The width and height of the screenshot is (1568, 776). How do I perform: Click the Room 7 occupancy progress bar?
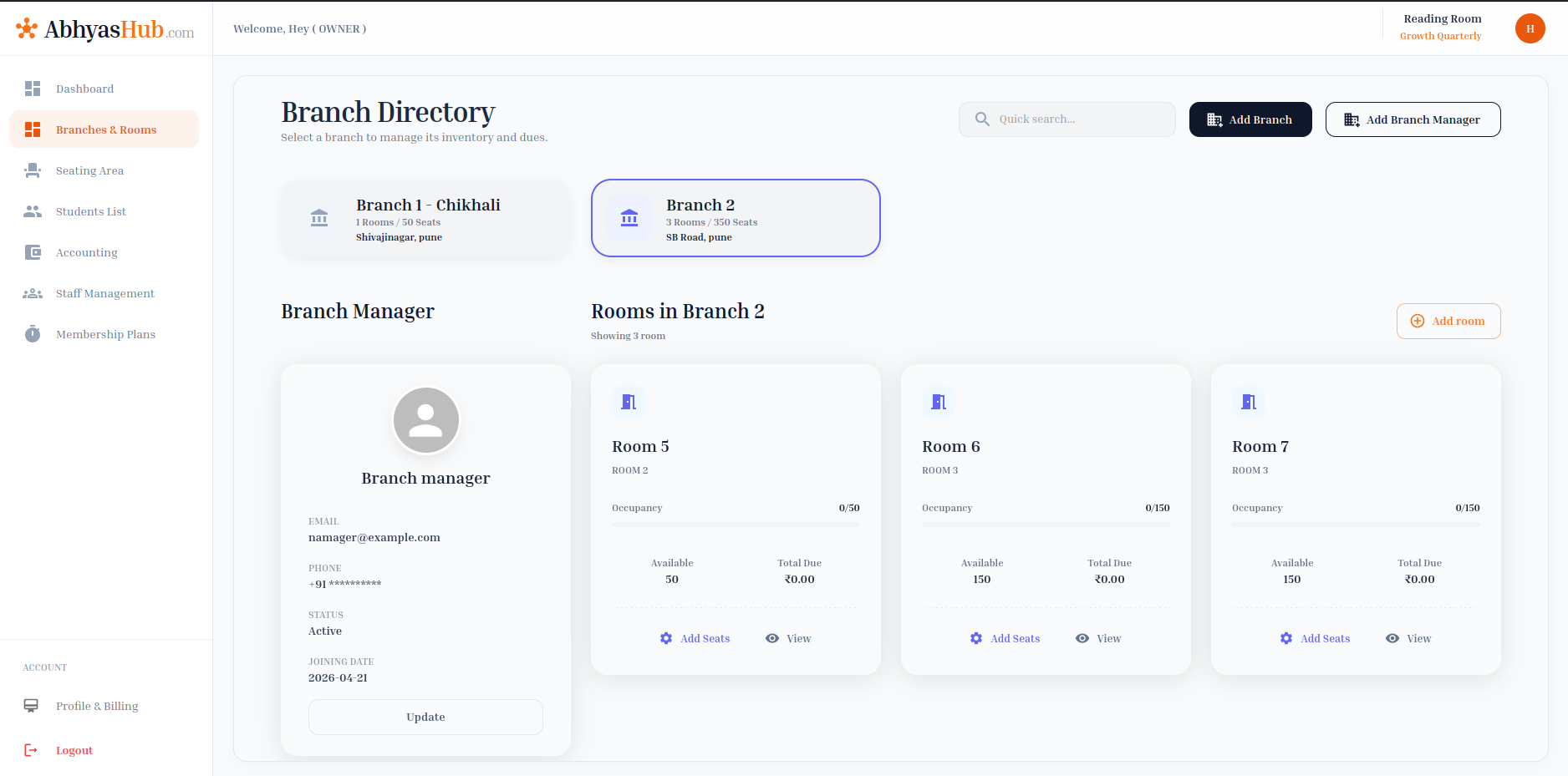[1355, 525]
